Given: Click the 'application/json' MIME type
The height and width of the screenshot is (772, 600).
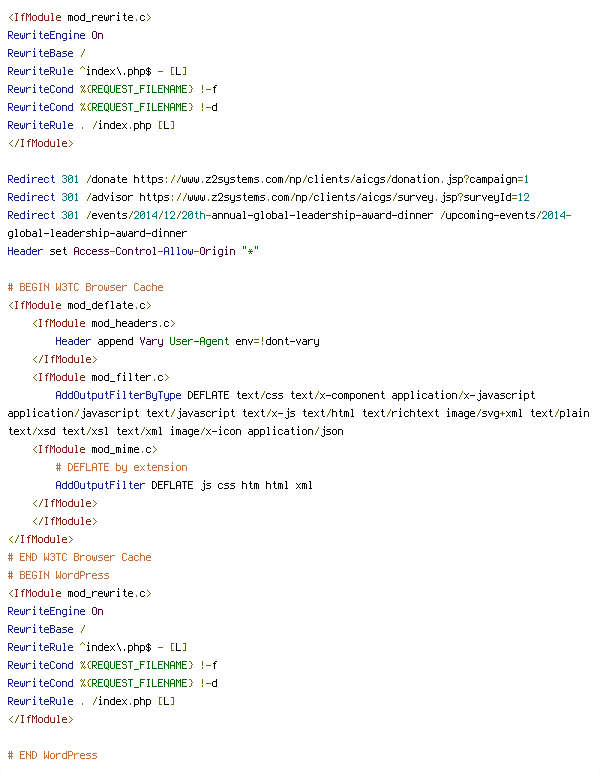Looking at the screenshot, I should click(295, 431).
